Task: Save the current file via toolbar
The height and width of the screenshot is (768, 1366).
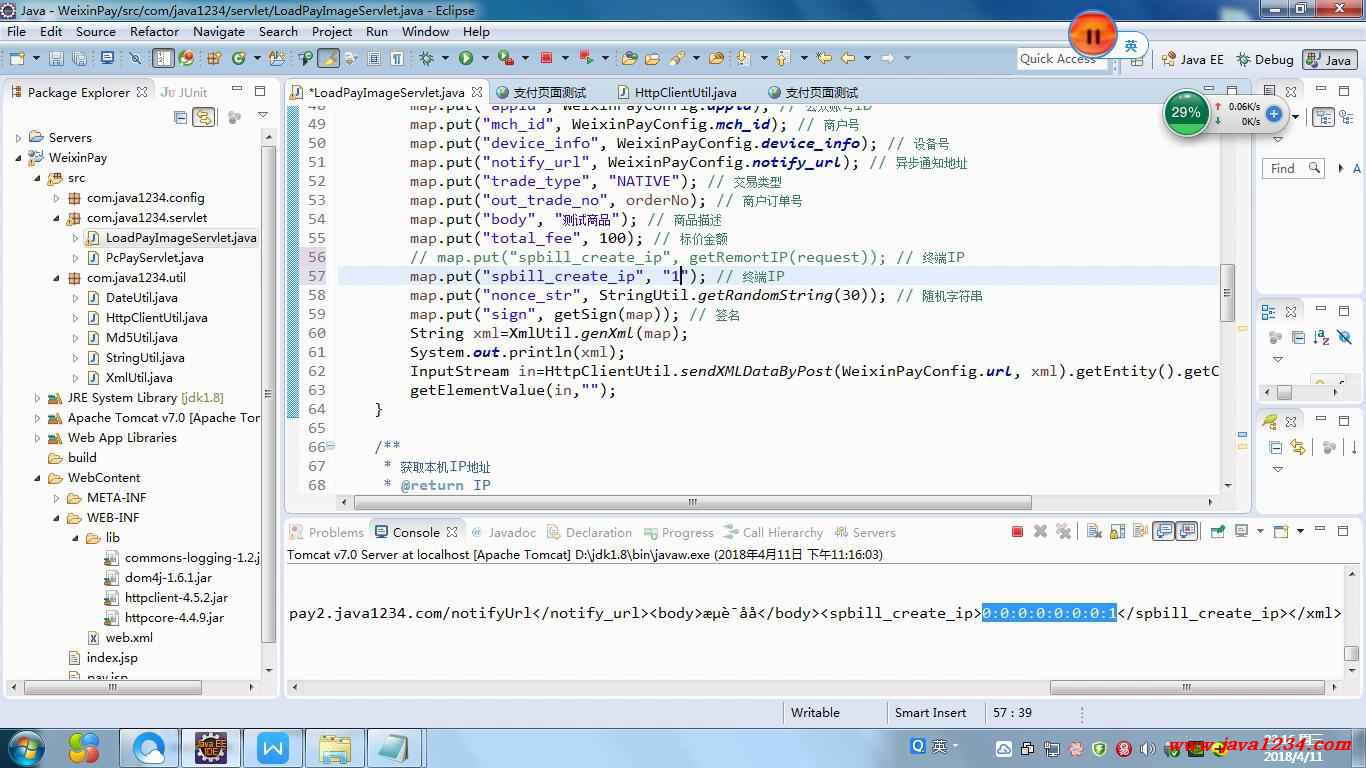Action: coord(56,59)
